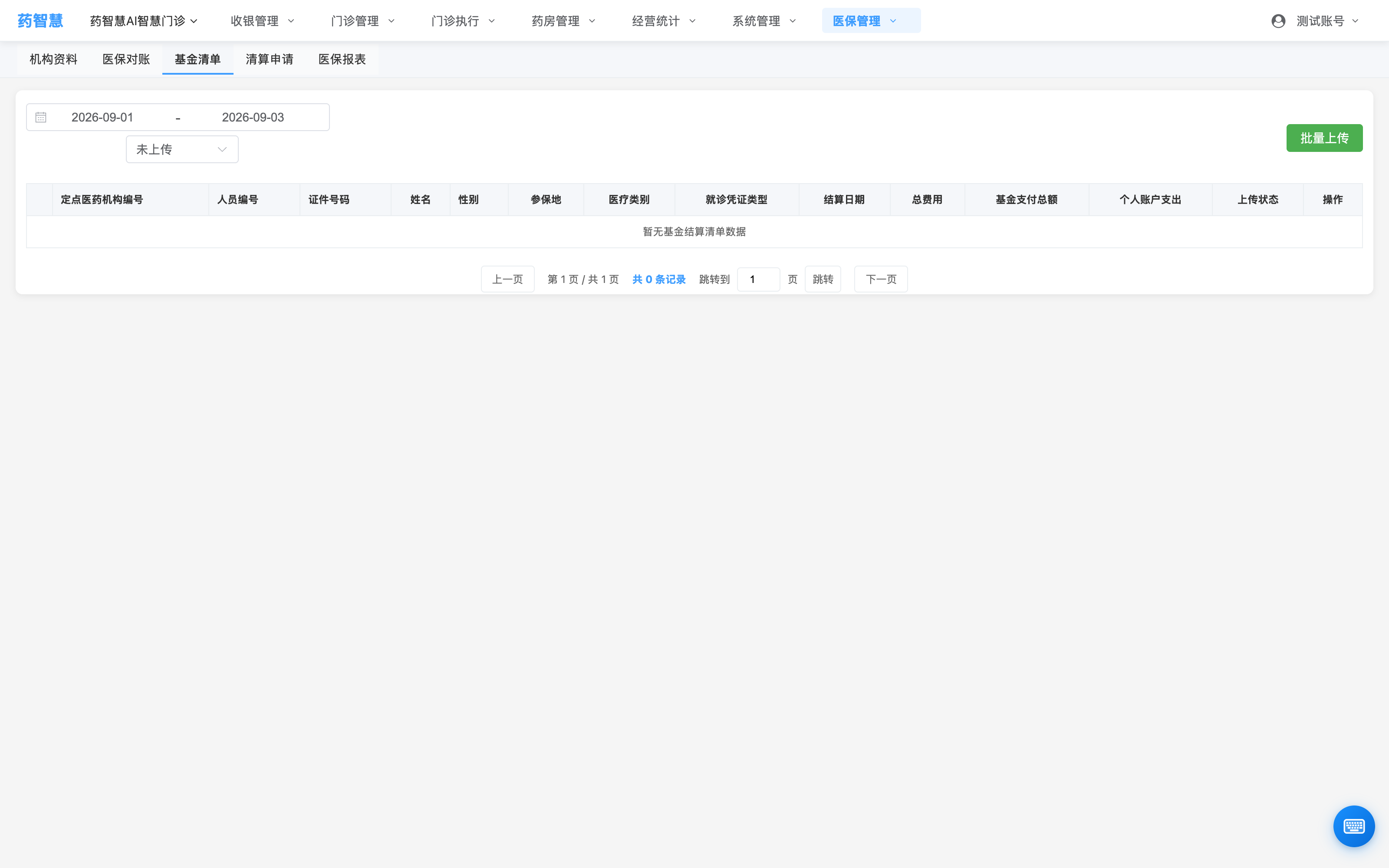Switch to the 医保对账 tab
The height and width of the screenshot is (868, 1389).
click(126, 59)
